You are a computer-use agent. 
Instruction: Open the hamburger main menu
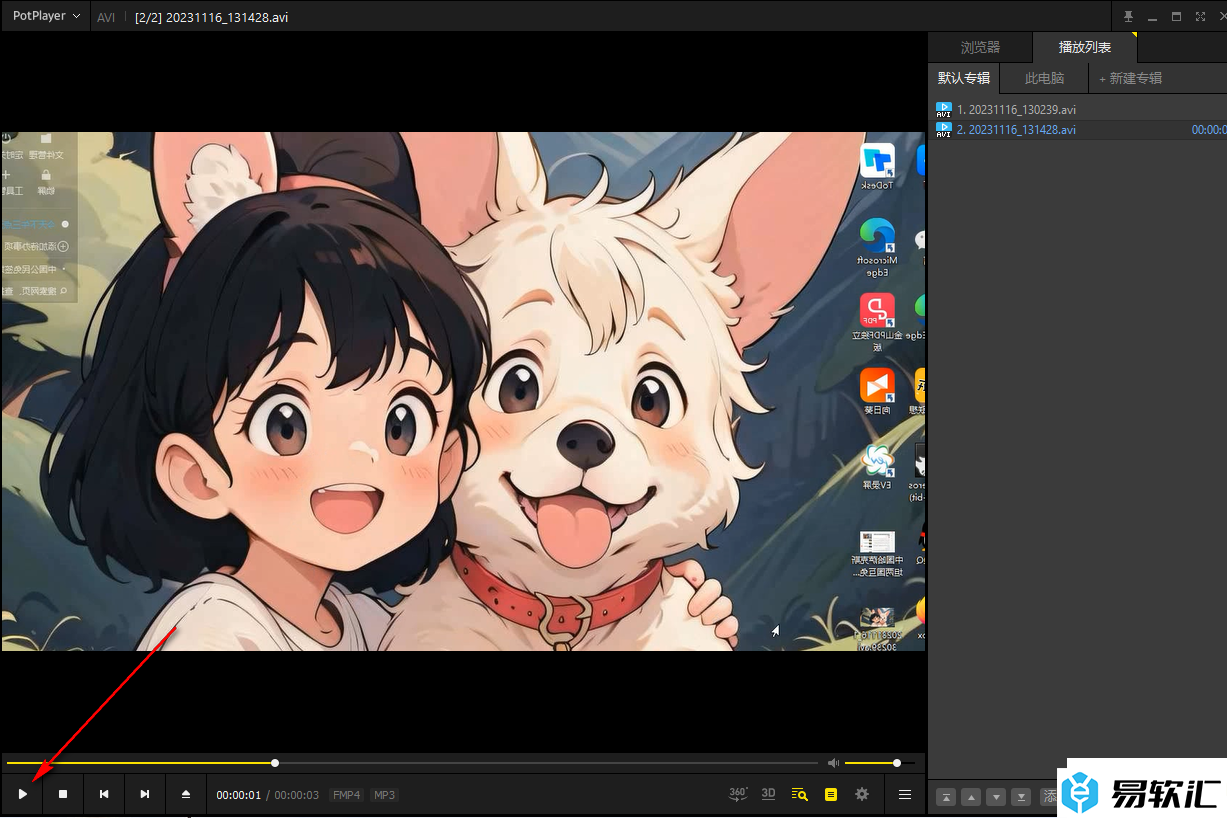tap(905, 794)
